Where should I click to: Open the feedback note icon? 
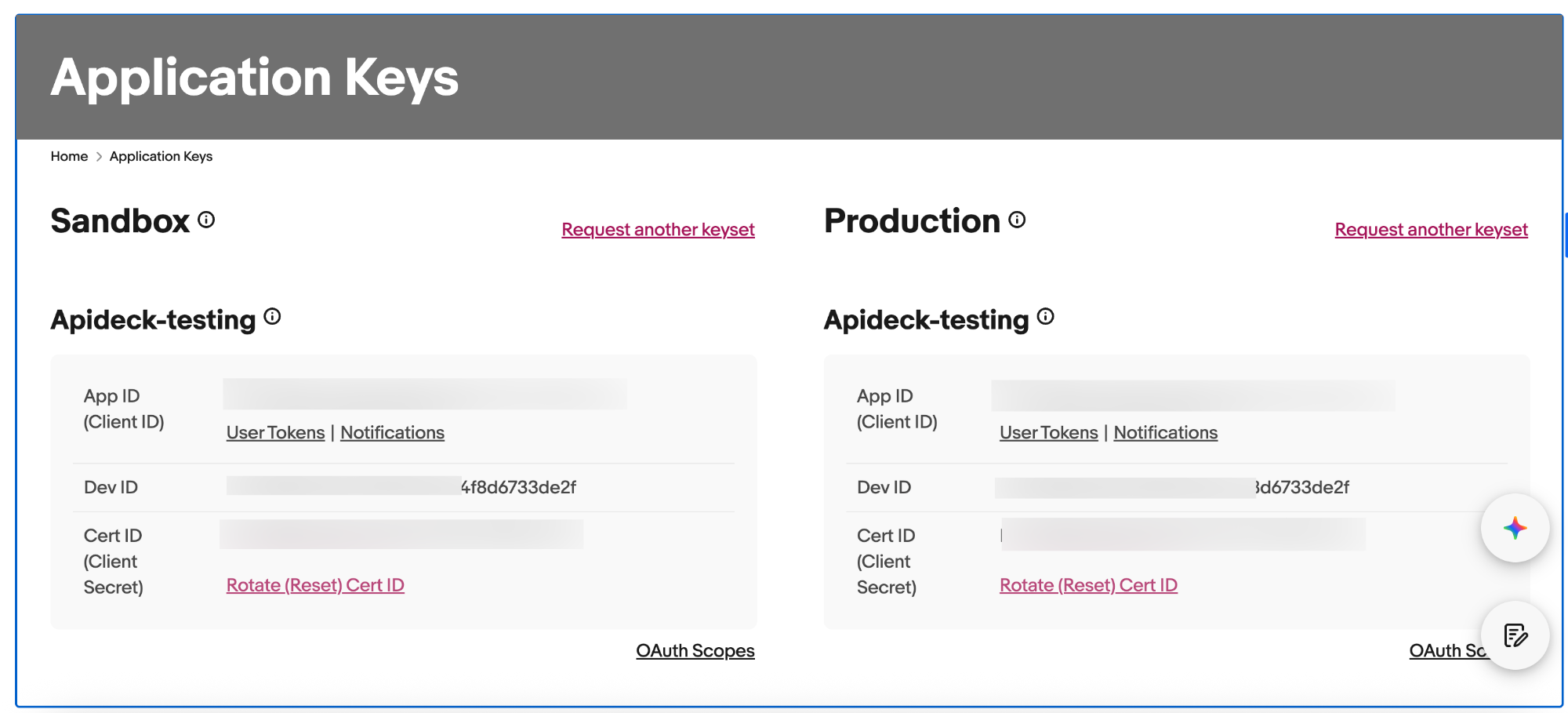(1514, 635)
